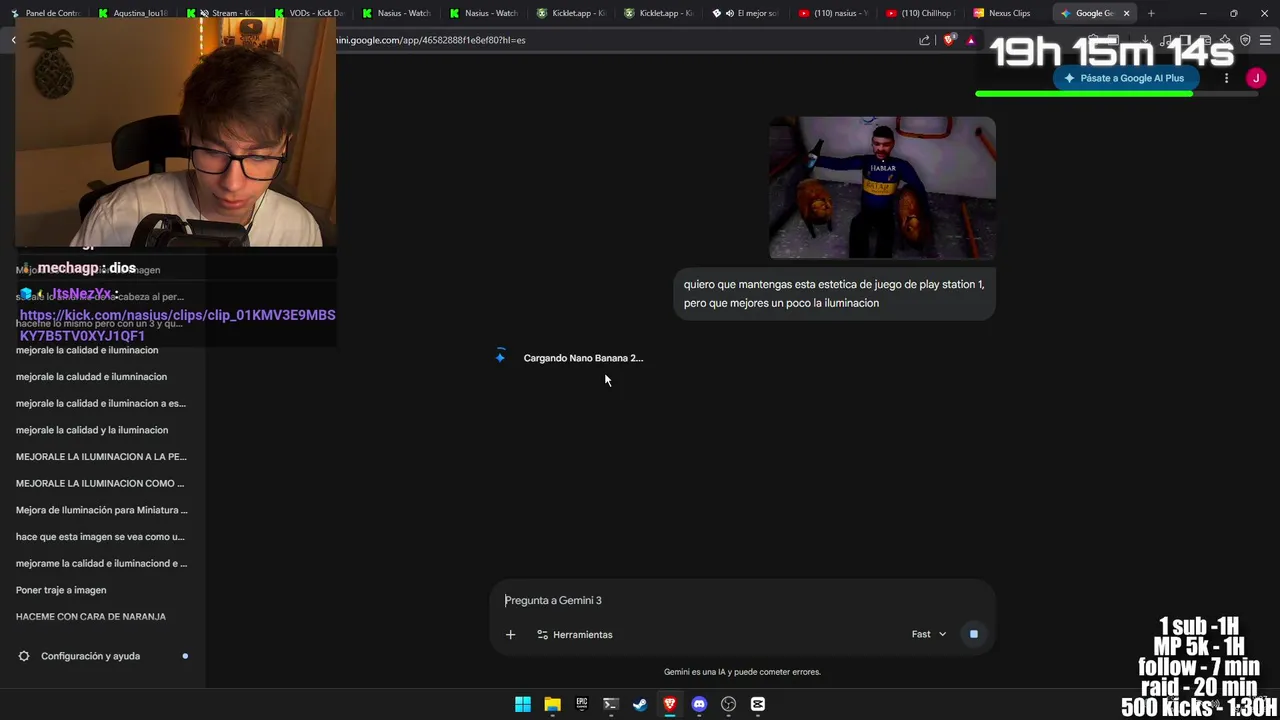Click the kick.com clip link in chat overlay
Image resolution: width=1280 pixels, height=720 pixels.
click(177, 325)
